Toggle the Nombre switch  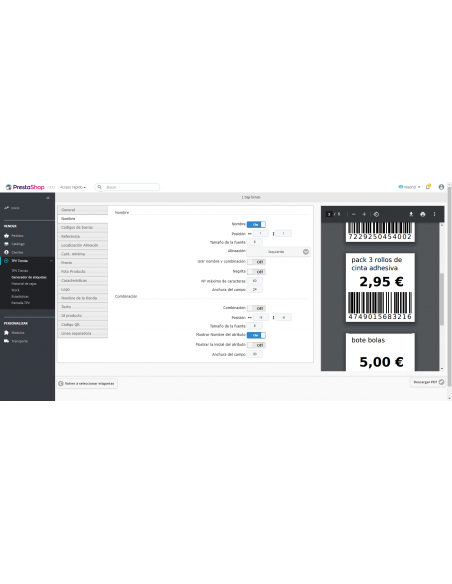click(x=256, y=225)
